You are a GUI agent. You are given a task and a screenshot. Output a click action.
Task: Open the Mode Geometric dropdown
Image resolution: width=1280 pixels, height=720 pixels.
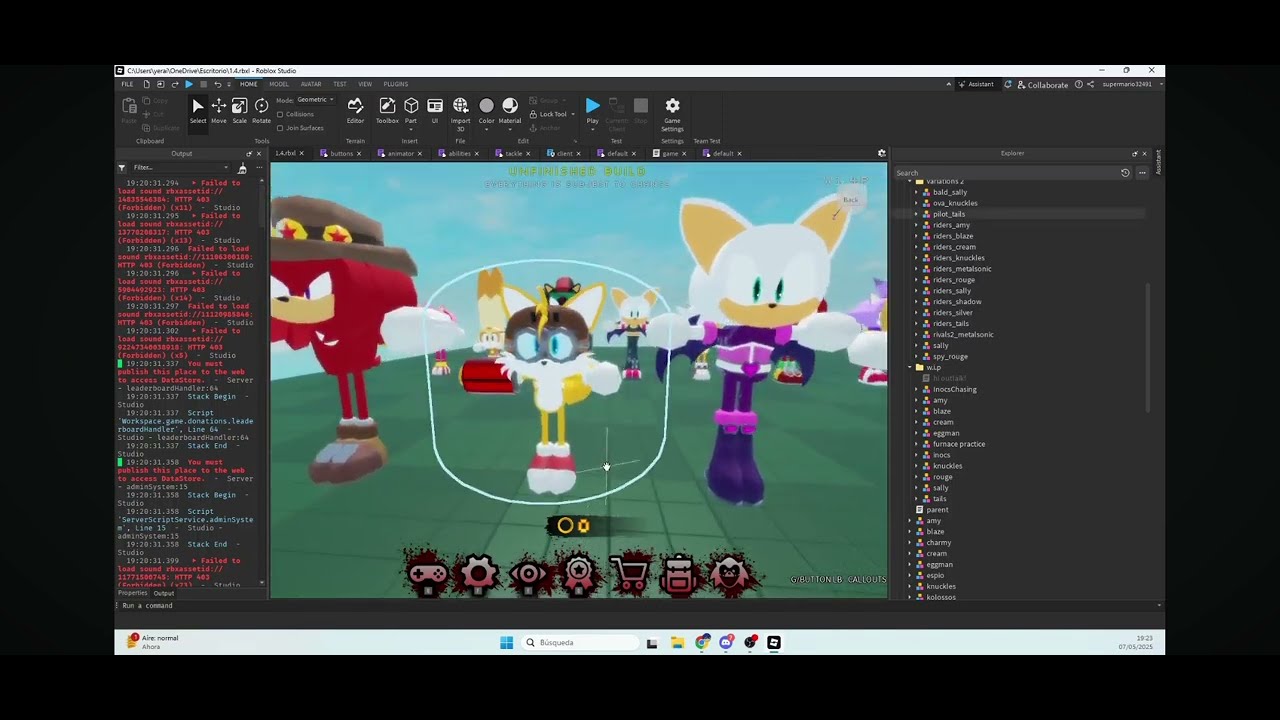[315, 100]
